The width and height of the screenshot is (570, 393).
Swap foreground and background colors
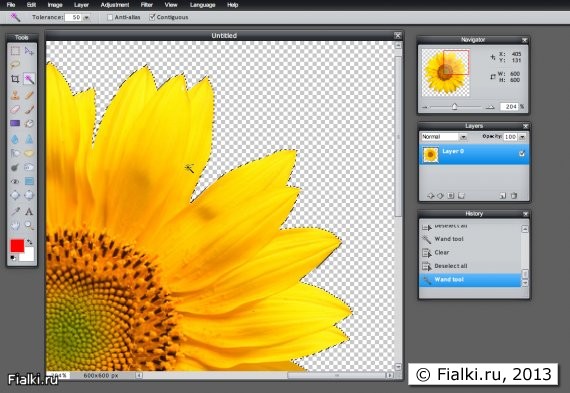click(x=29, y=242)
